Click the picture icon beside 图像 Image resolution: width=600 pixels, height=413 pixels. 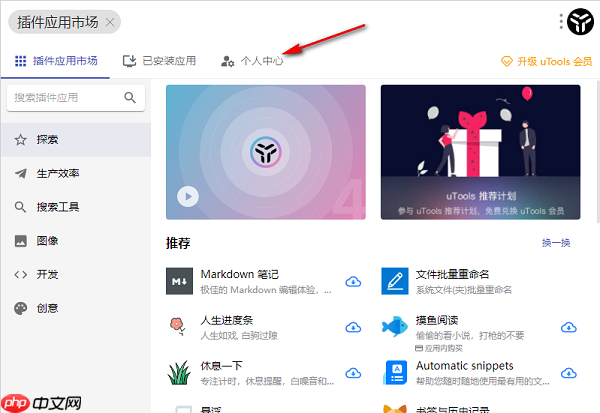point(21,241)
